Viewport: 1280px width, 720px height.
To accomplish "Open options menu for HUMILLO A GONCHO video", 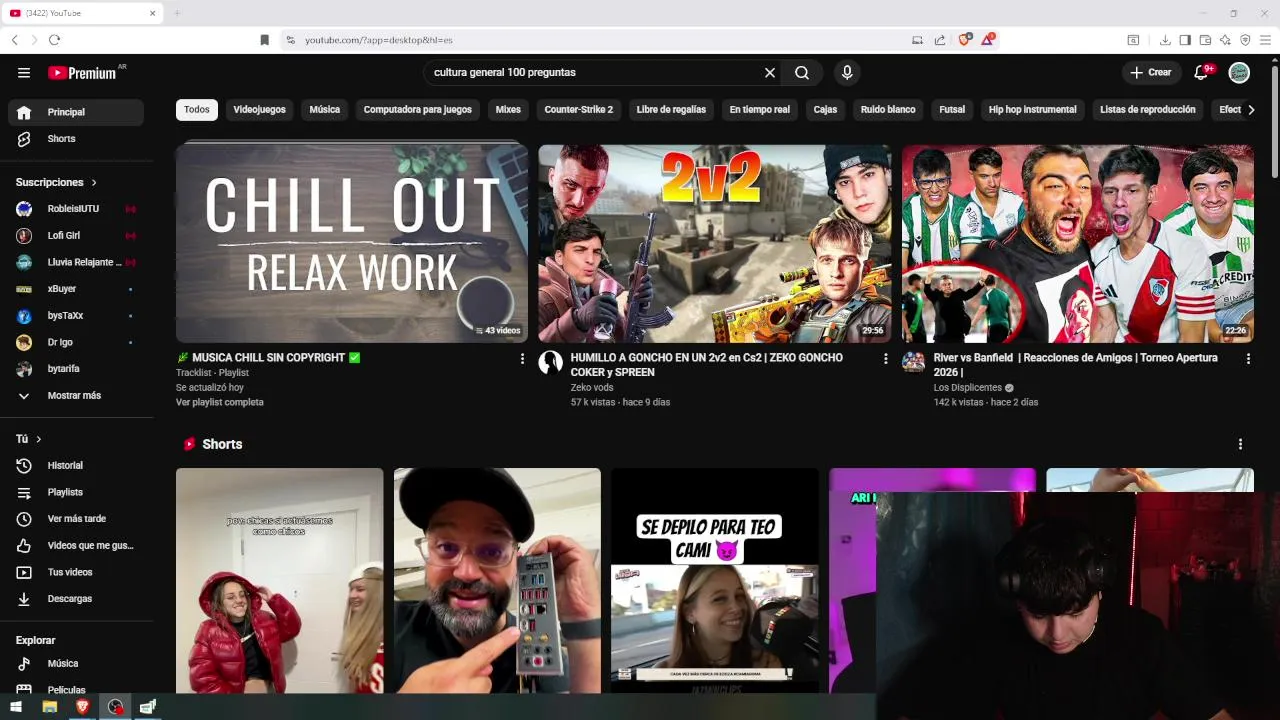I will [885, 358].
